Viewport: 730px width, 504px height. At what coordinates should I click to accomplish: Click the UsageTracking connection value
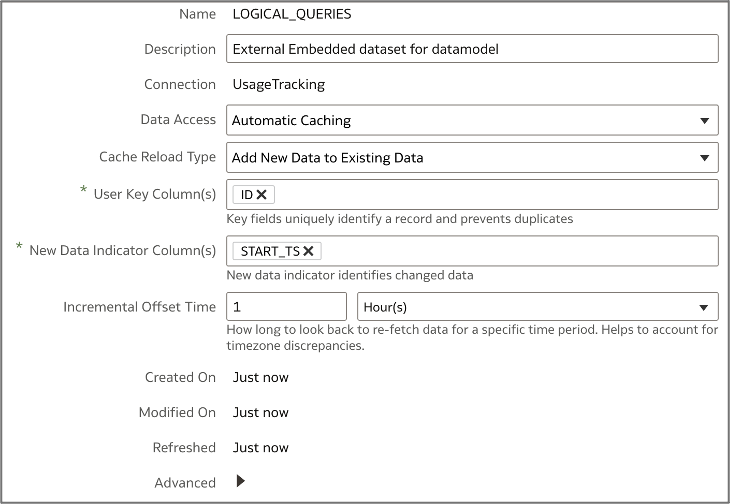pyautogui.click(x=278, y=85)
